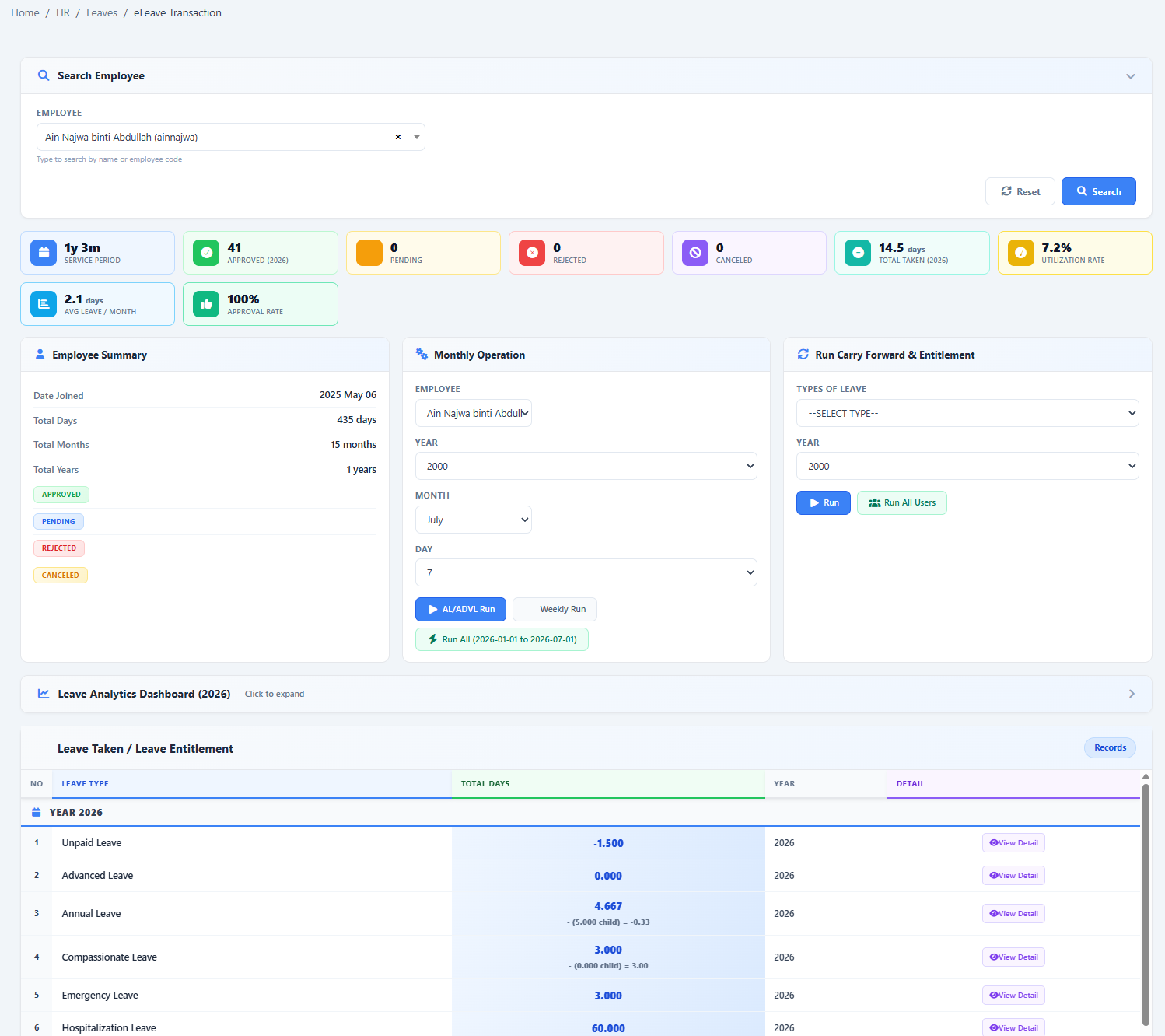The height and width of the screenshot is (1036, 1165).
Task: Click the blue Search button
Action: coord(1099,191)
